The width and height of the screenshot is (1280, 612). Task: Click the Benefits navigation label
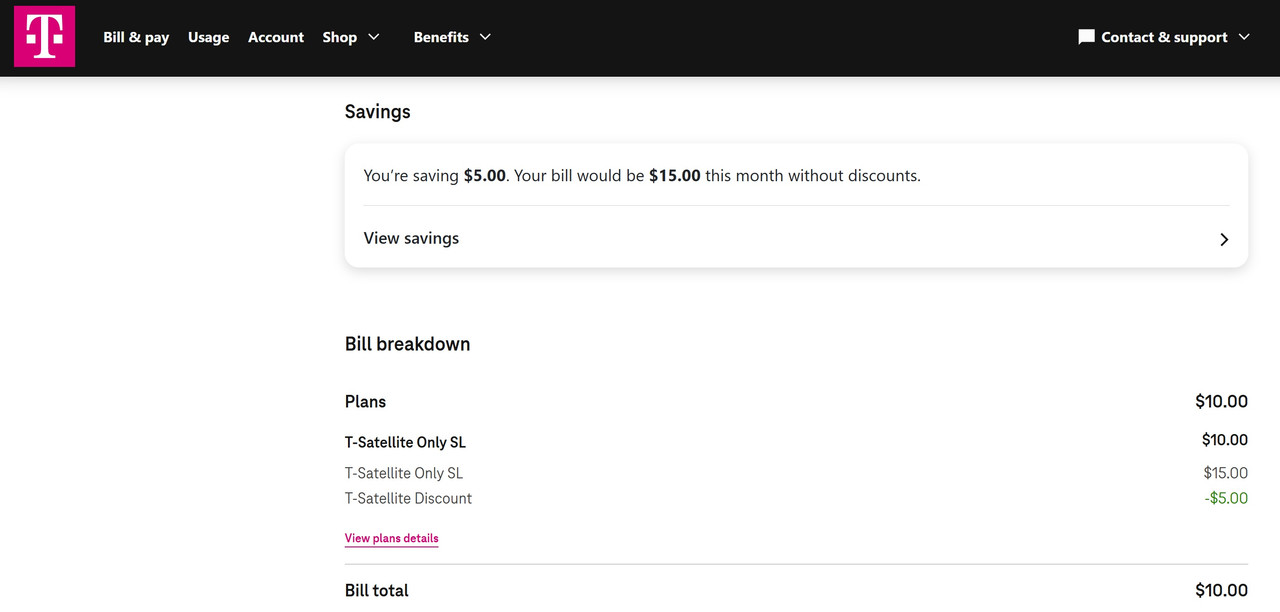441,37
